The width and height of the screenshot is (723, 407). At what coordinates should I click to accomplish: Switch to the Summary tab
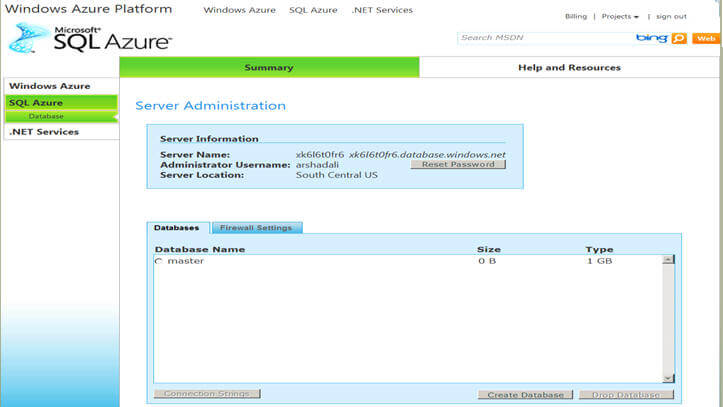click(x=269, y=67)
